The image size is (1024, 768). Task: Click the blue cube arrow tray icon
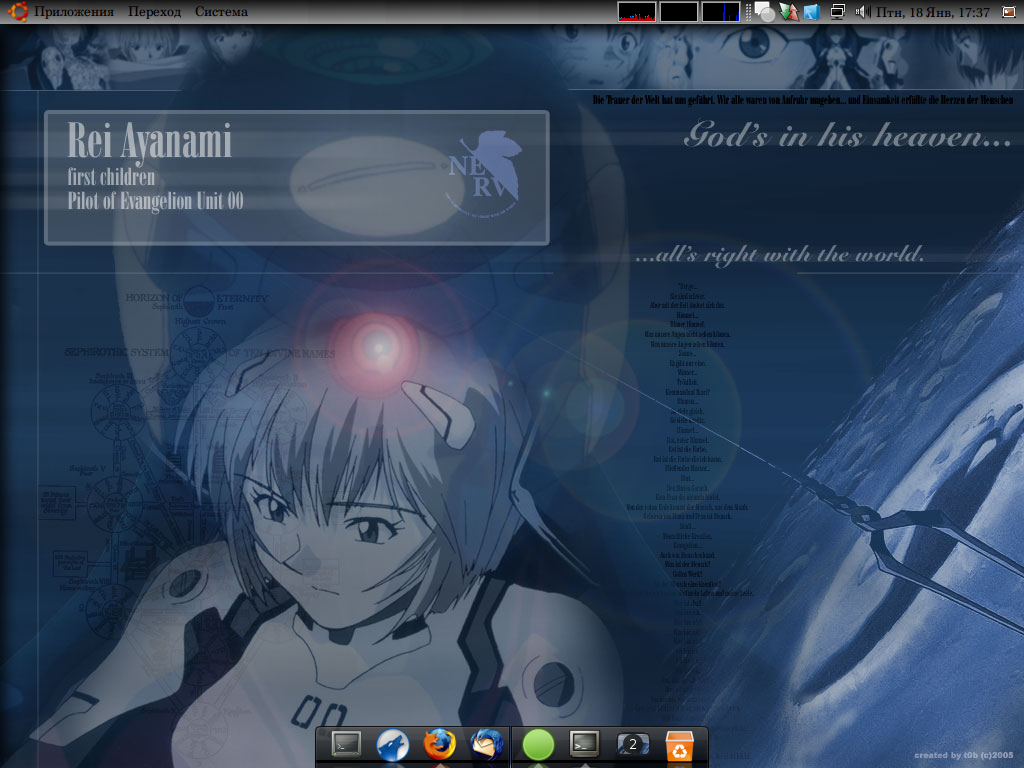[x=812, y=12]
